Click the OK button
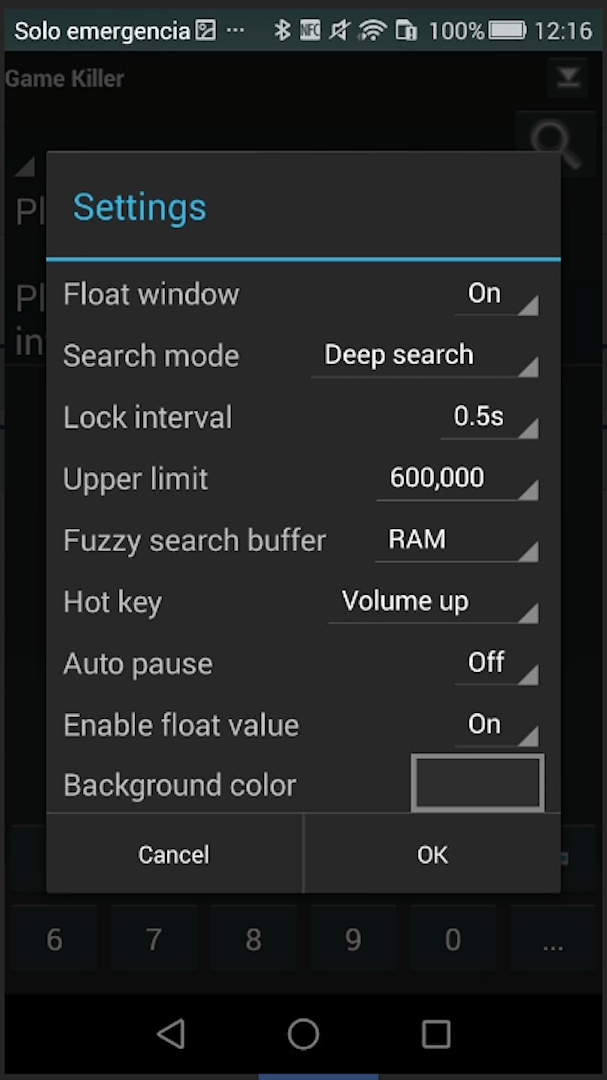This screenshot has height=1080, width=607. pyautogui.click(x=432, y=854)
